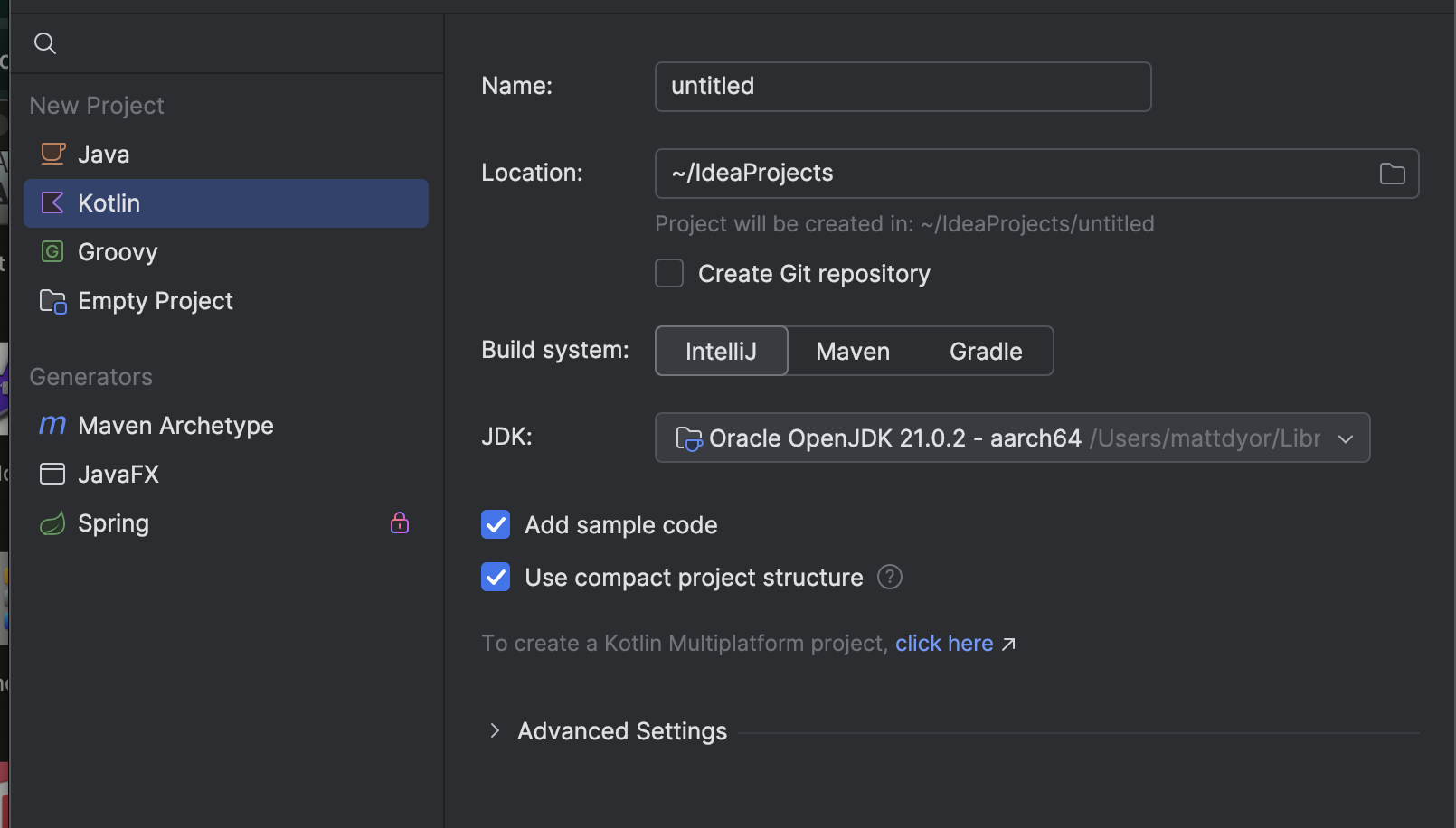The image size is (1456, 828).
Task: Click into the Location field '~/IdeaProjects'
Action: coord(1036,174)
